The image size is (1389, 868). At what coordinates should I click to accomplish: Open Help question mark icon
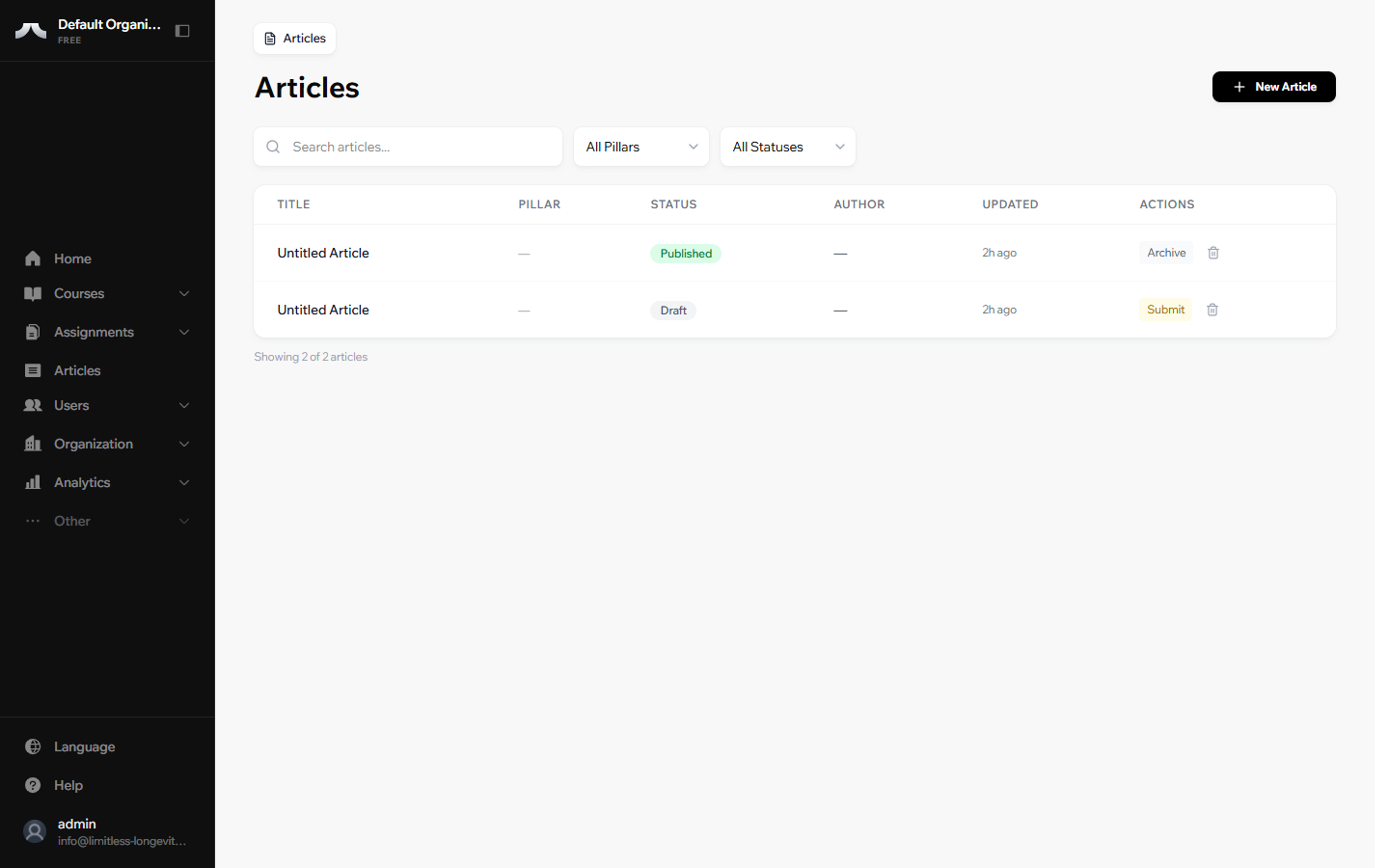coord(33,785)
